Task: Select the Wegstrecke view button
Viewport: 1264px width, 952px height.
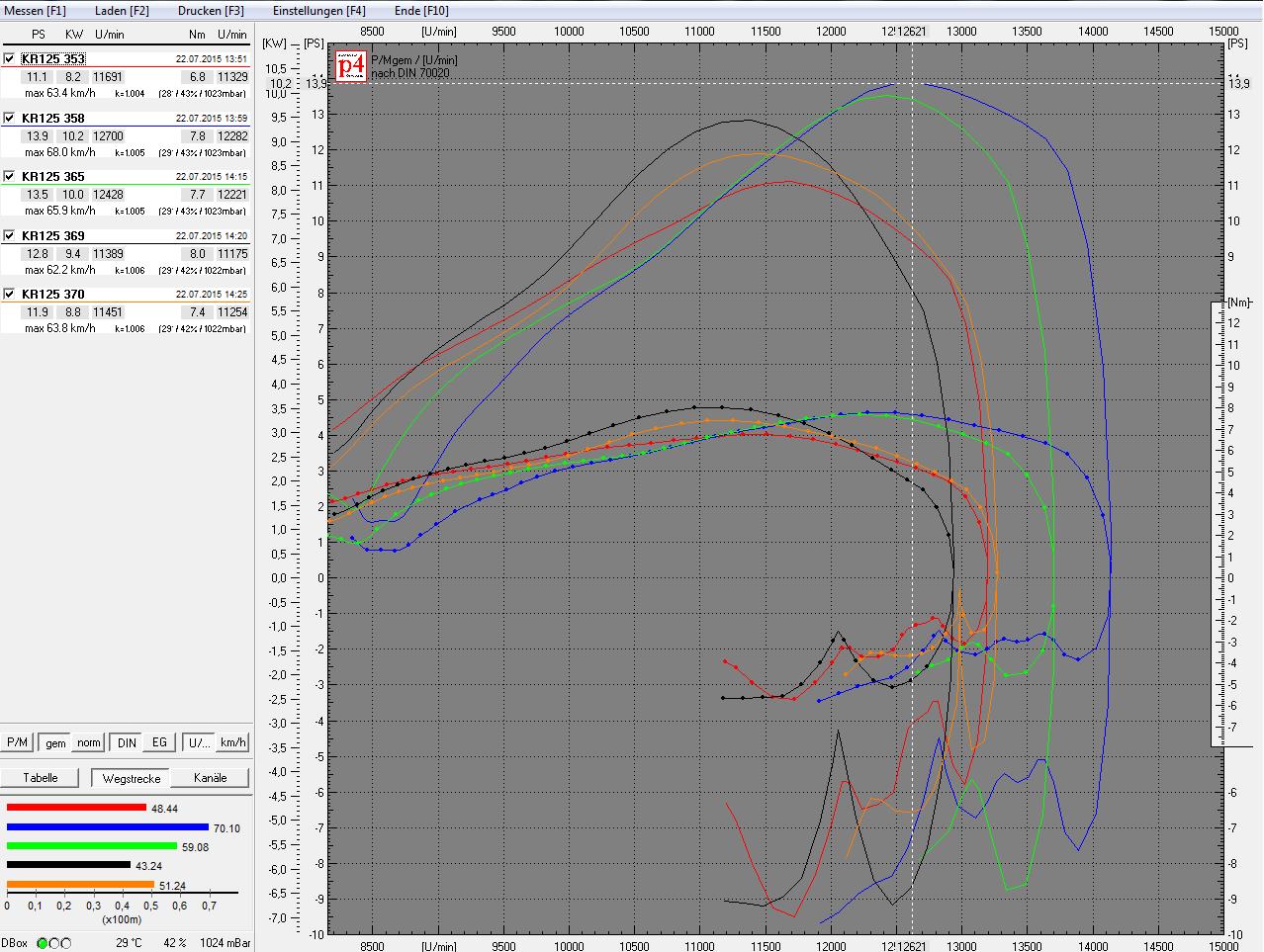Action: [132, 778]
